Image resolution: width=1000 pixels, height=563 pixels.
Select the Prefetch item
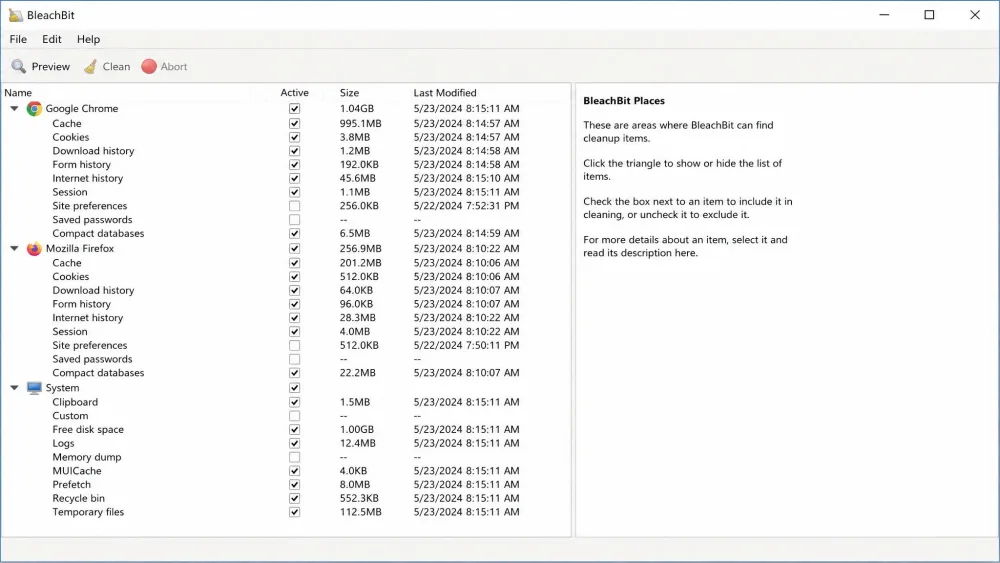click(71, 485)
